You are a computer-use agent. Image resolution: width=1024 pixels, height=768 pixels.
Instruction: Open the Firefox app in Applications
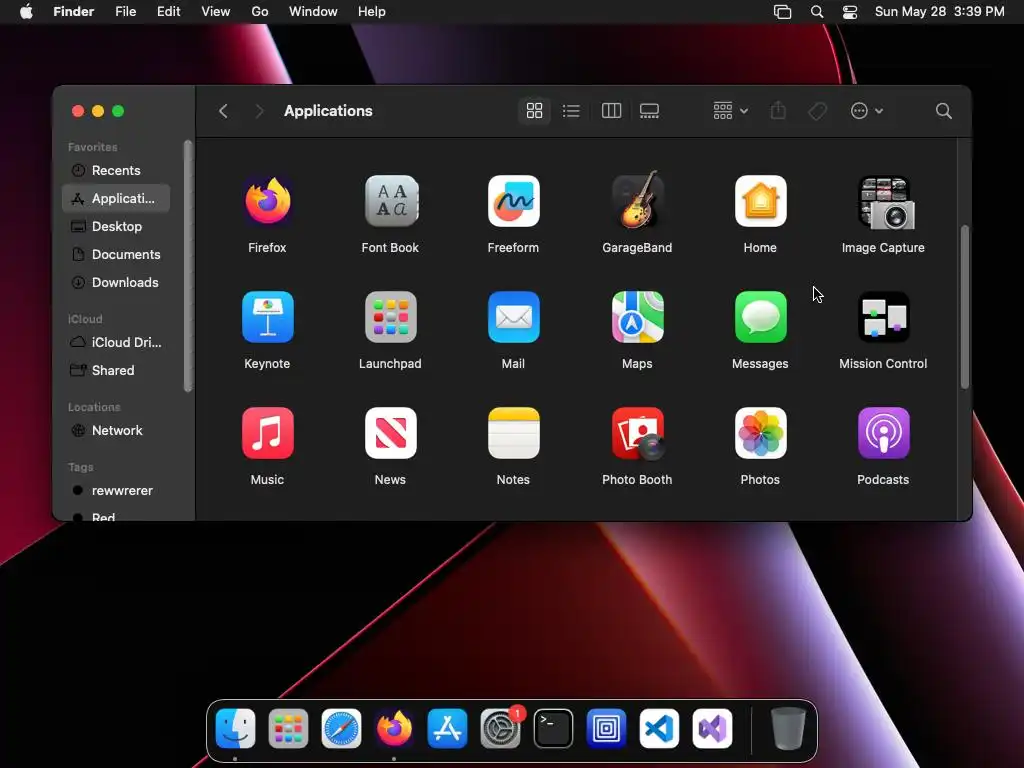tap(267, 201)
